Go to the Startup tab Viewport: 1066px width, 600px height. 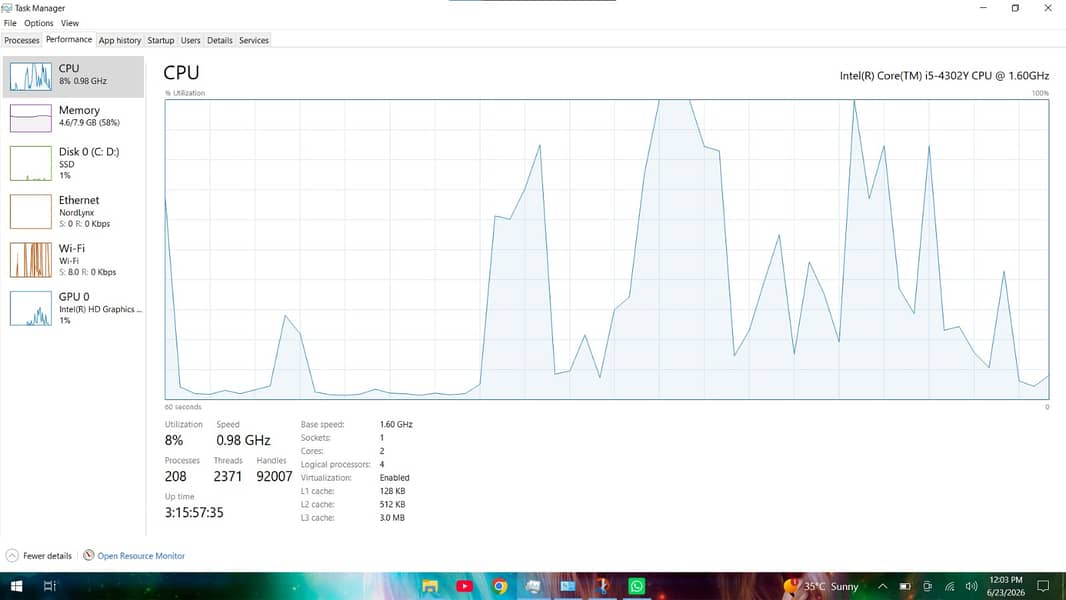click(x=160, y=40)
